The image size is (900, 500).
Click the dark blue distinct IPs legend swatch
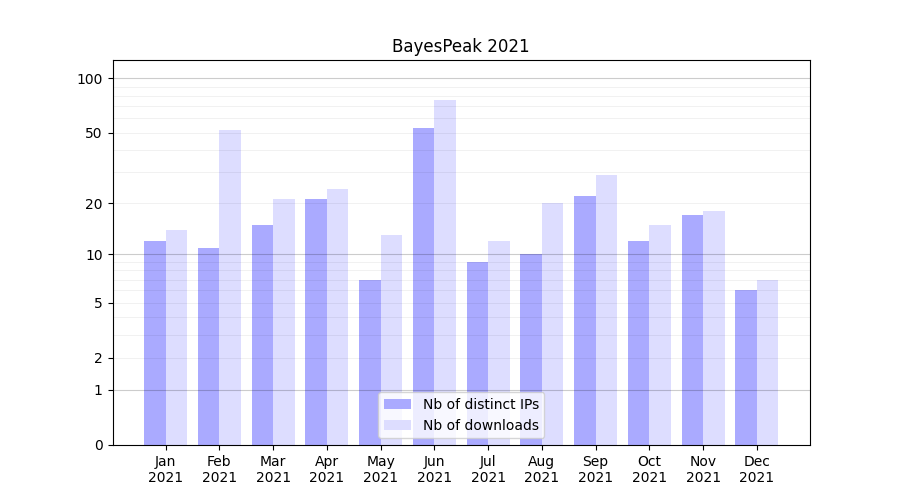(x=397, y=404)
